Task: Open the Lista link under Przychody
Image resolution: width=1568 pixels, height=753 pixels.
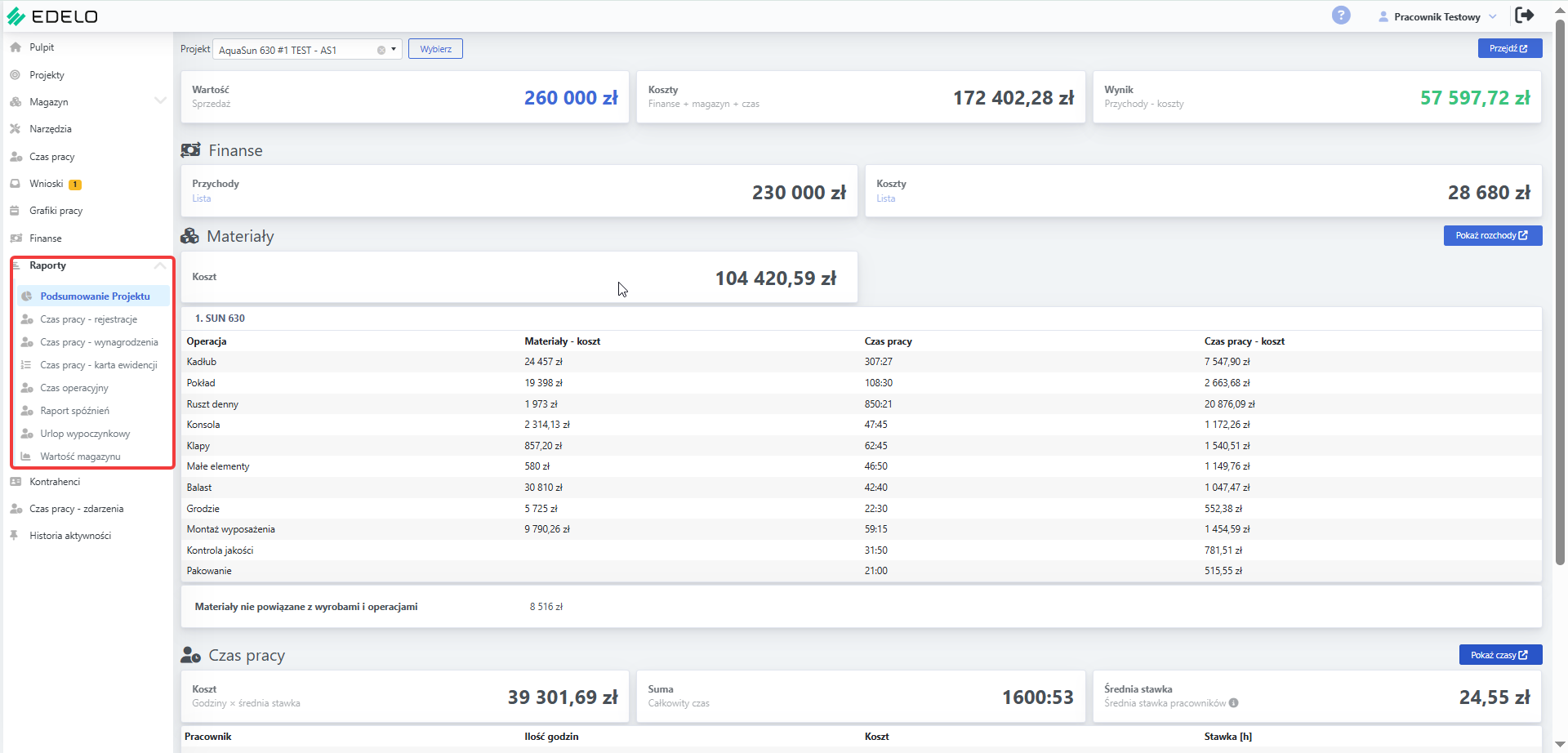Action: [201, 198]
